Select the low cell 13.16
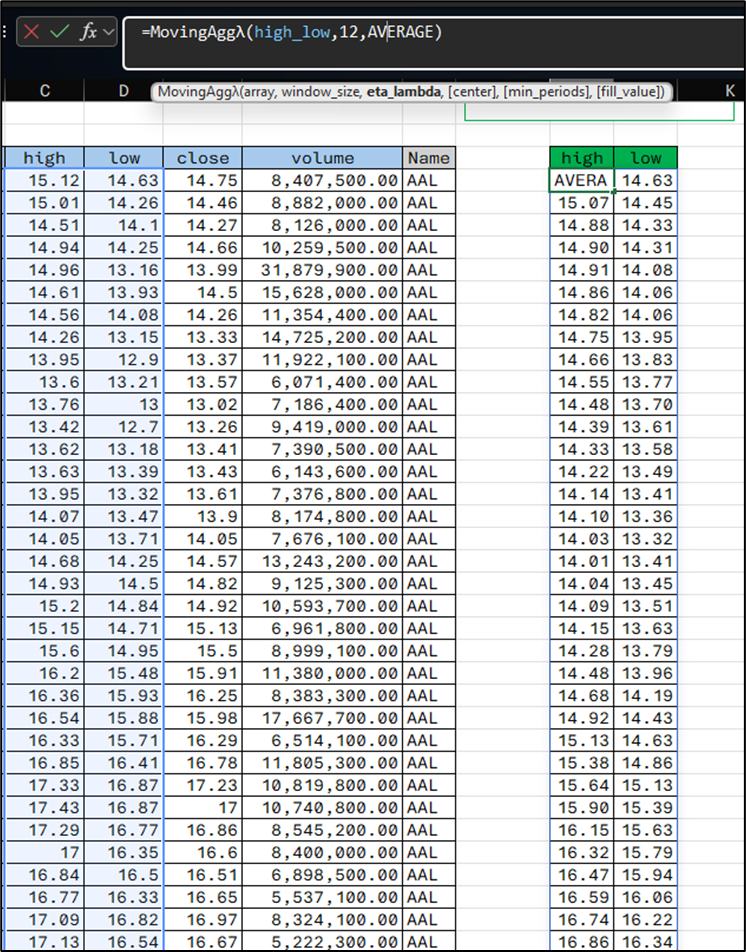Viewport: 746px width, 952px height. coord(124,270)
